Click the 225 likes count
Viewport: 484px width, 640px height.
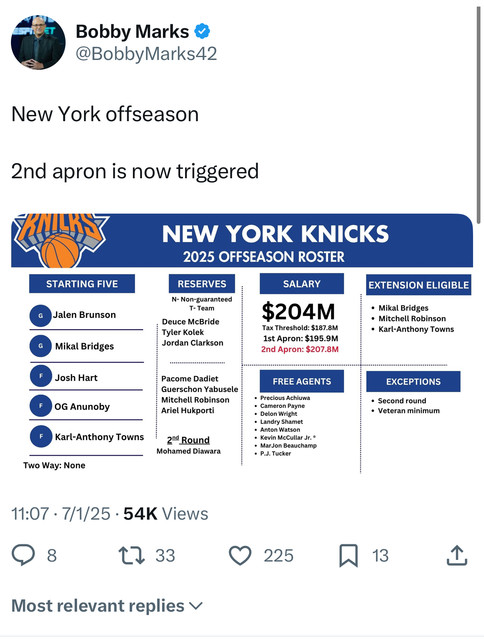278,556
